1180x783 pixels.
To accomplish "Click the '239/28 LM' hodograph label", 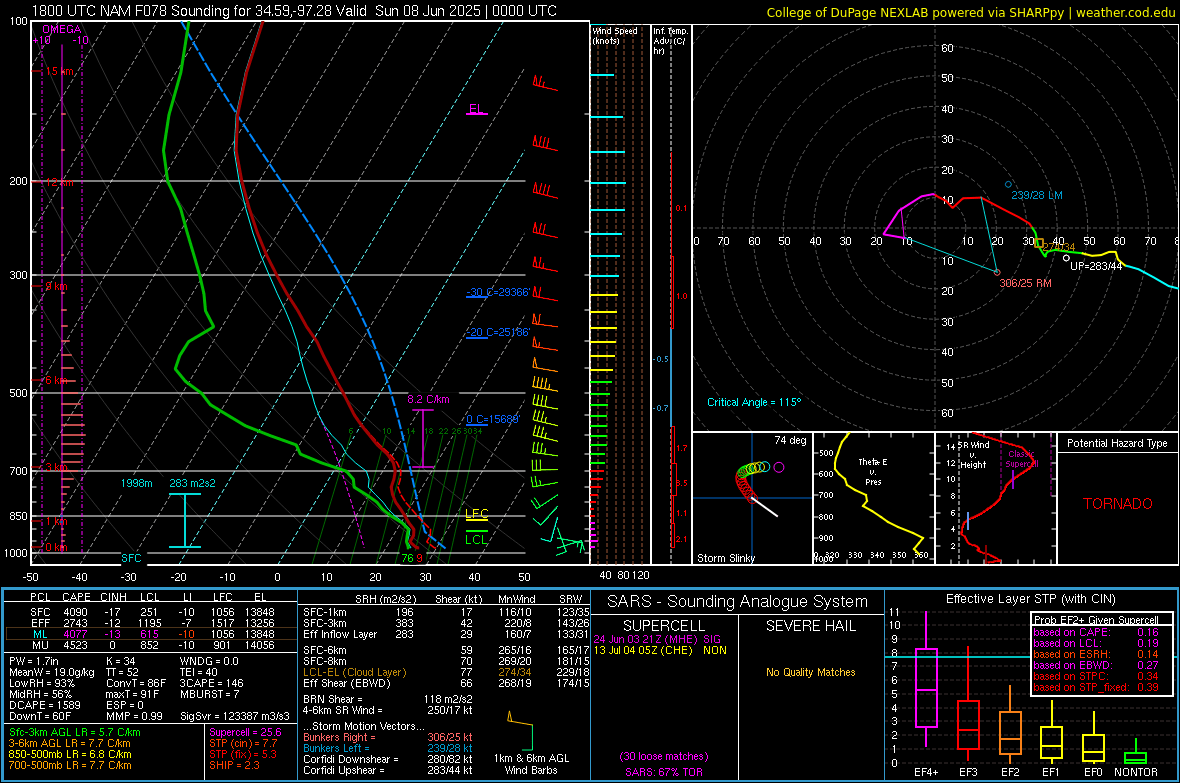I will (x=1037, y=195).
